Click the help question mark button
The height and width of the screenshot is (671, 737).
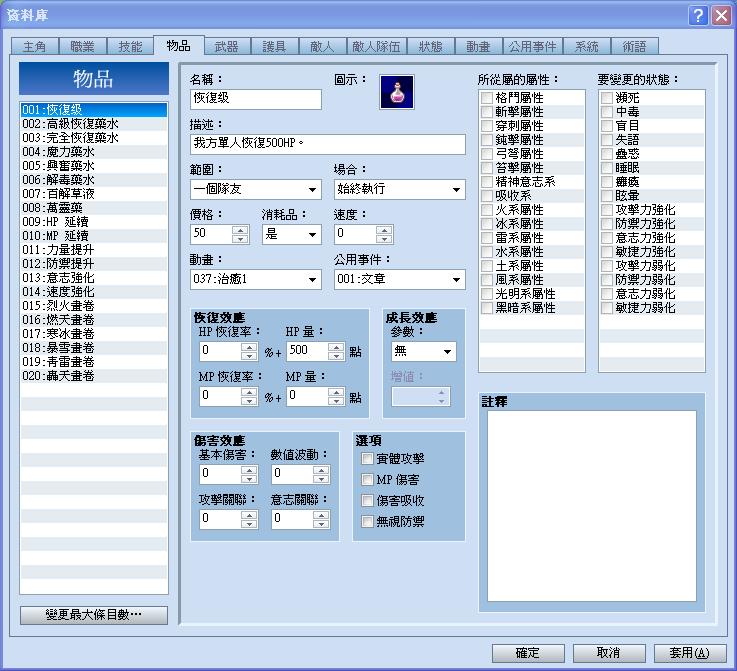(x=698, y=16)
